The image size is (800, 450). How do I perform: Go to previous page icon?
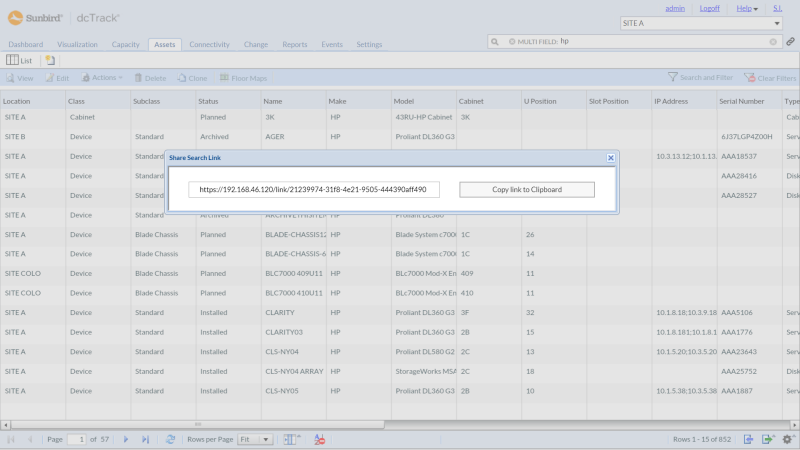[30, 439]
